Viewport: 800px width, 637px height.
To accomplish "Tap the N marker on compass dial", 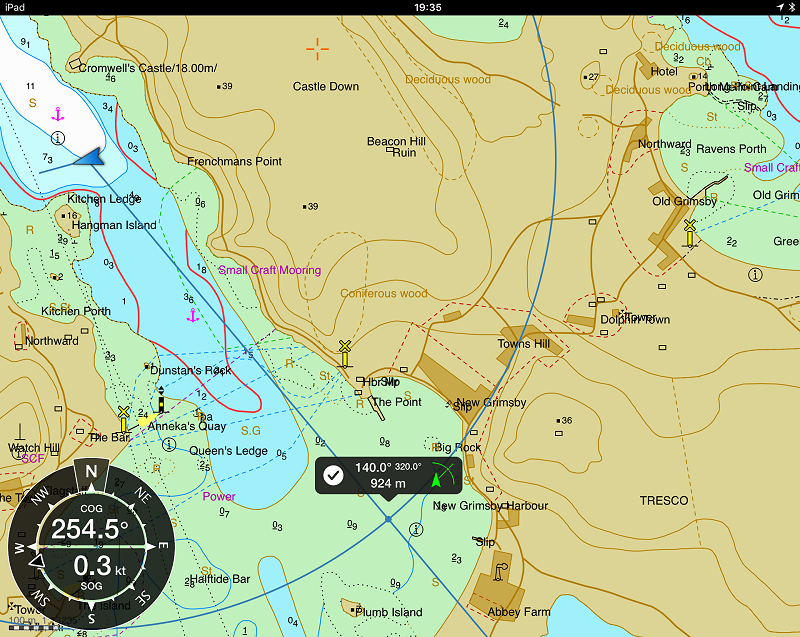I will [x=91, y=471].
